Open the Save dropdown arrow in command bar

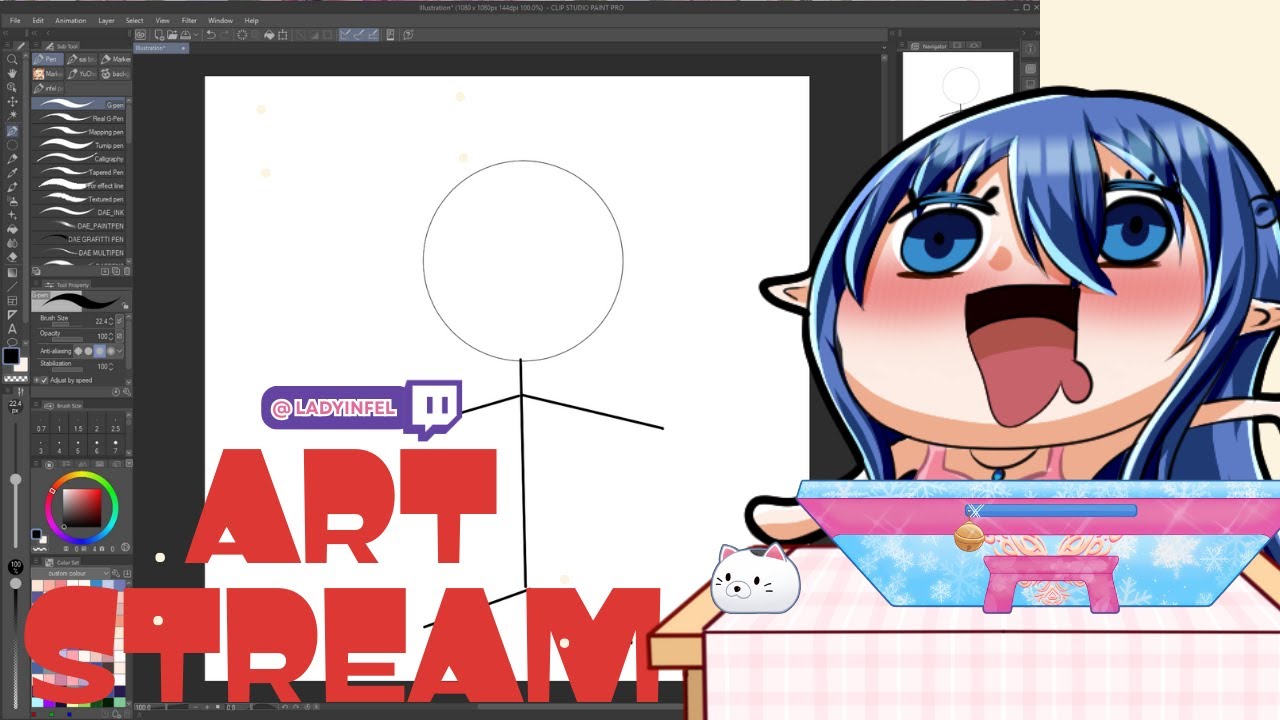196,35
